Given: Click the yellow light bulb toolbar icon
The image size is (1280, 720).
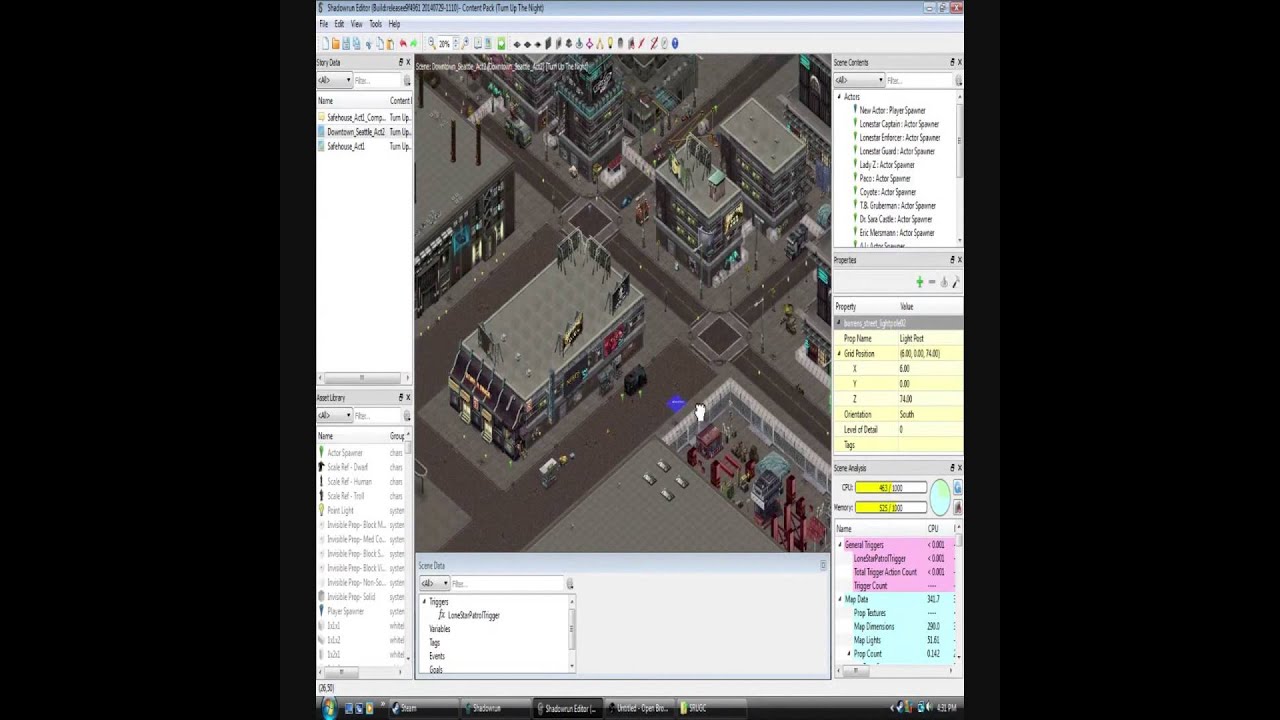Looking at the screenshot, I should click(610, 44).
